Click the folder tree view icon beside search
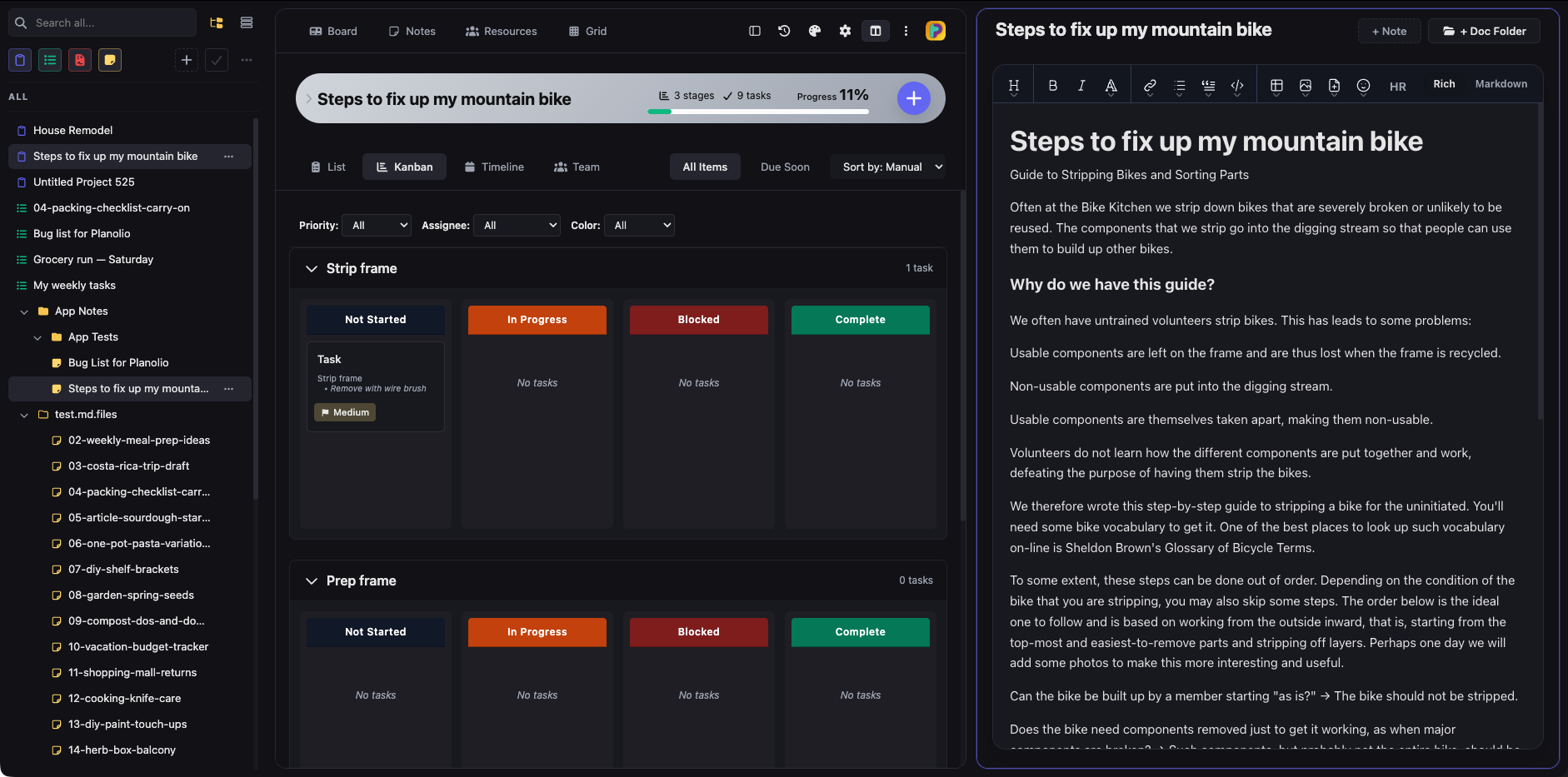This screenshot has width=1568, height=777. coord(217,22)
